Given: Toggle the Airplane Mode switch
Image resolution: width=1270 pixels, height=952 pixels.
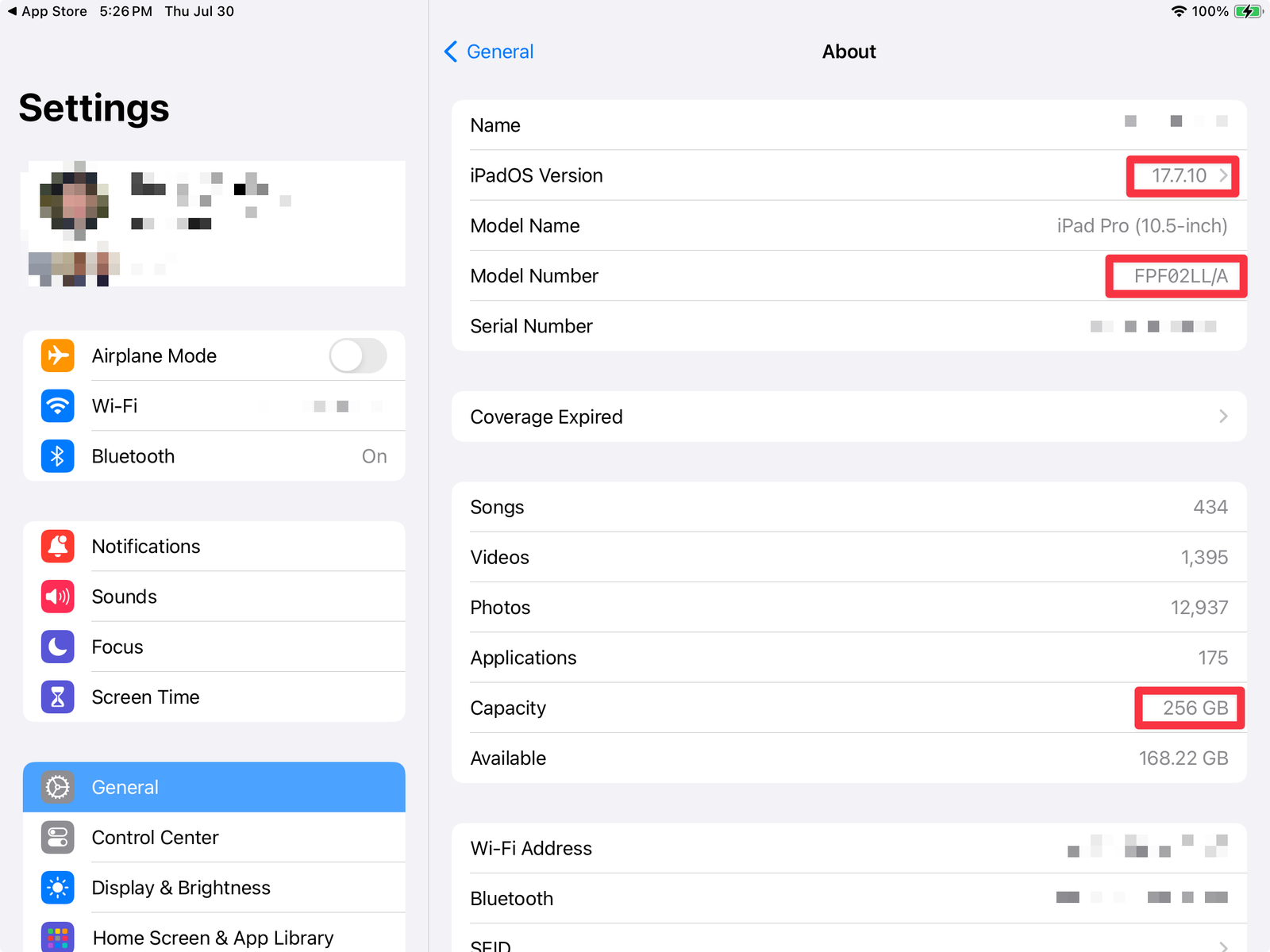Looking at the screenshot, I should pyautogui.click(x=358, y=355).
